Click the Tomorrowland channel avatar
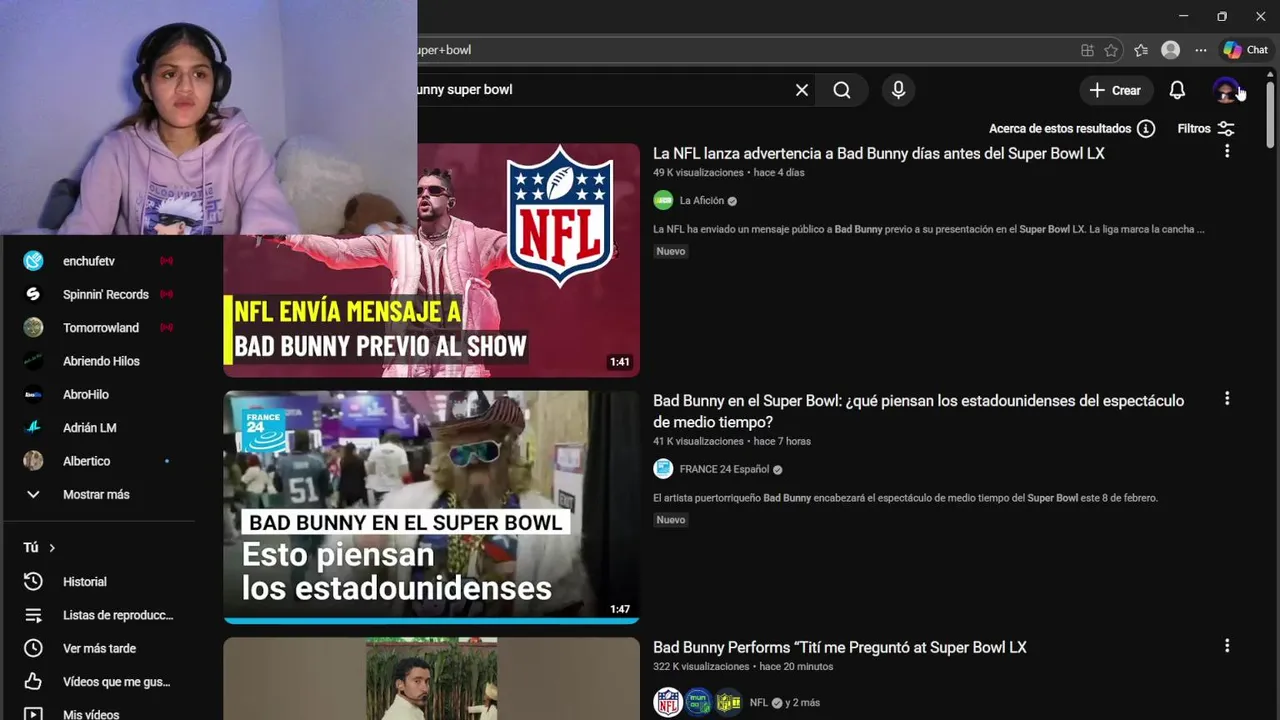Screen dimensions: 1280x720 33,327
